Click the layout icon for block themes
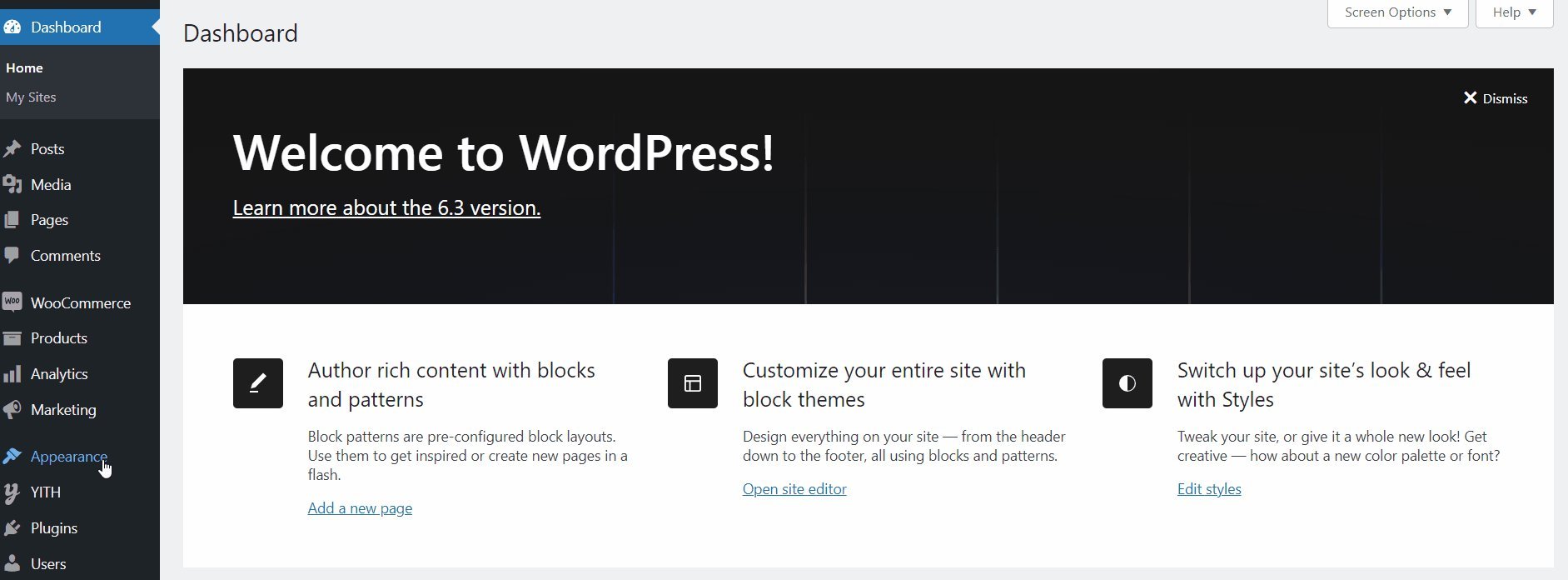The image size is (1568, 580). [x=693, y=383]
